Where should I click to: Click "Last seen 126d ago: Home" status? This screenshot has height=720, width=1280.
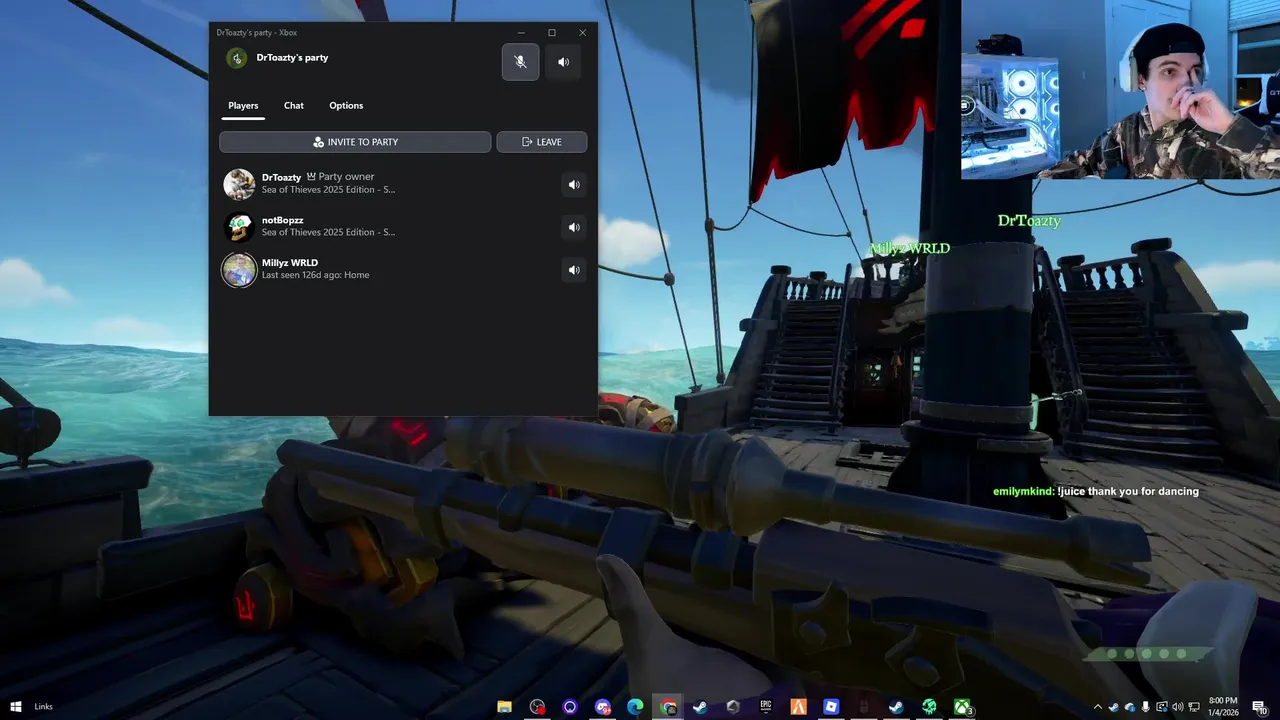tap(316, 275)
